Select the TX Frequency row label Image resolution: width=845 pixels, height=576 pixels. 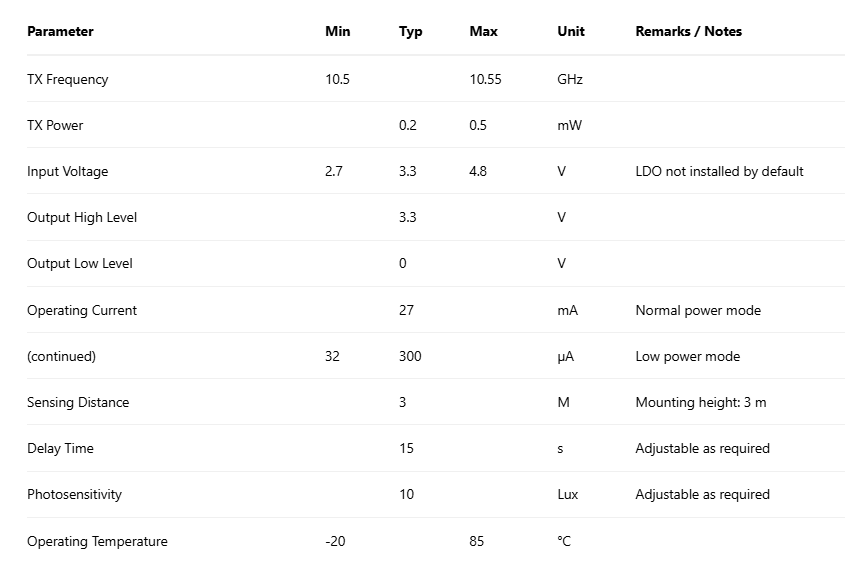[x=67, y=79]
